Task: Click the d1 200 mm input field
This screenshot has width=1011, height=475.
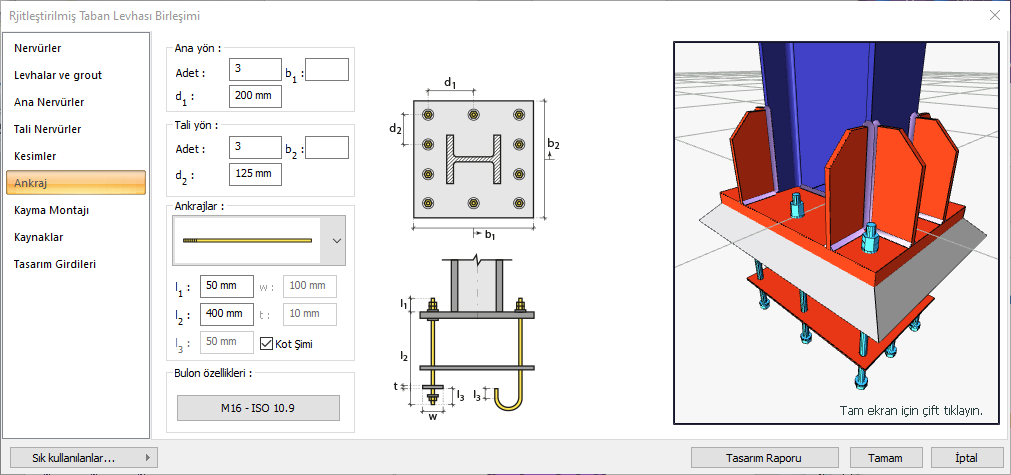Action: pyautogui.click(x=255, y=97)
